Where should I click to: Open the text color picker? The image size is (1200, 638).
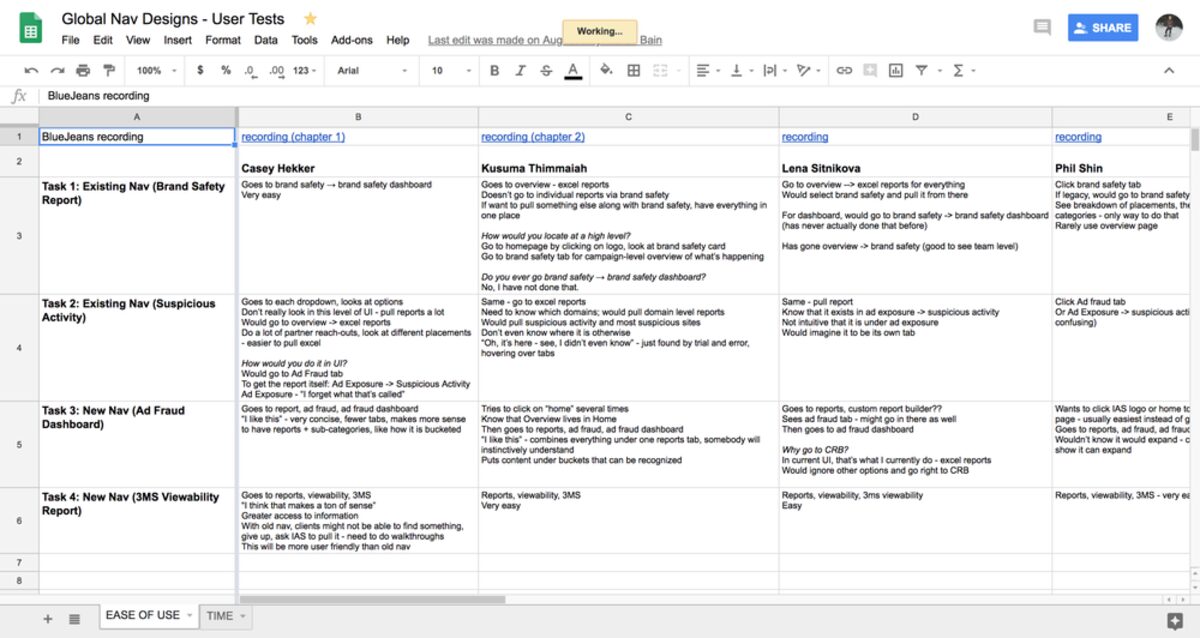pos(572,71)
